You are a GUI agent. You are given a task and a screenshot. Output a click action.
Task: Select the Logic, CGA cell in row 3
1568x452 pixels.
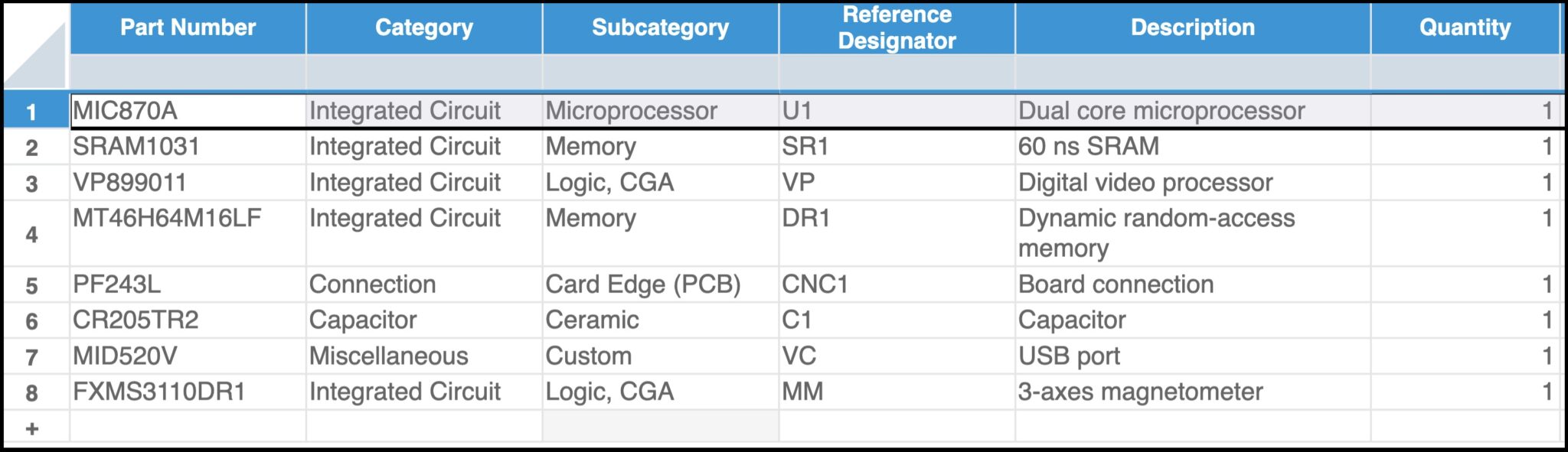[660, 181]
